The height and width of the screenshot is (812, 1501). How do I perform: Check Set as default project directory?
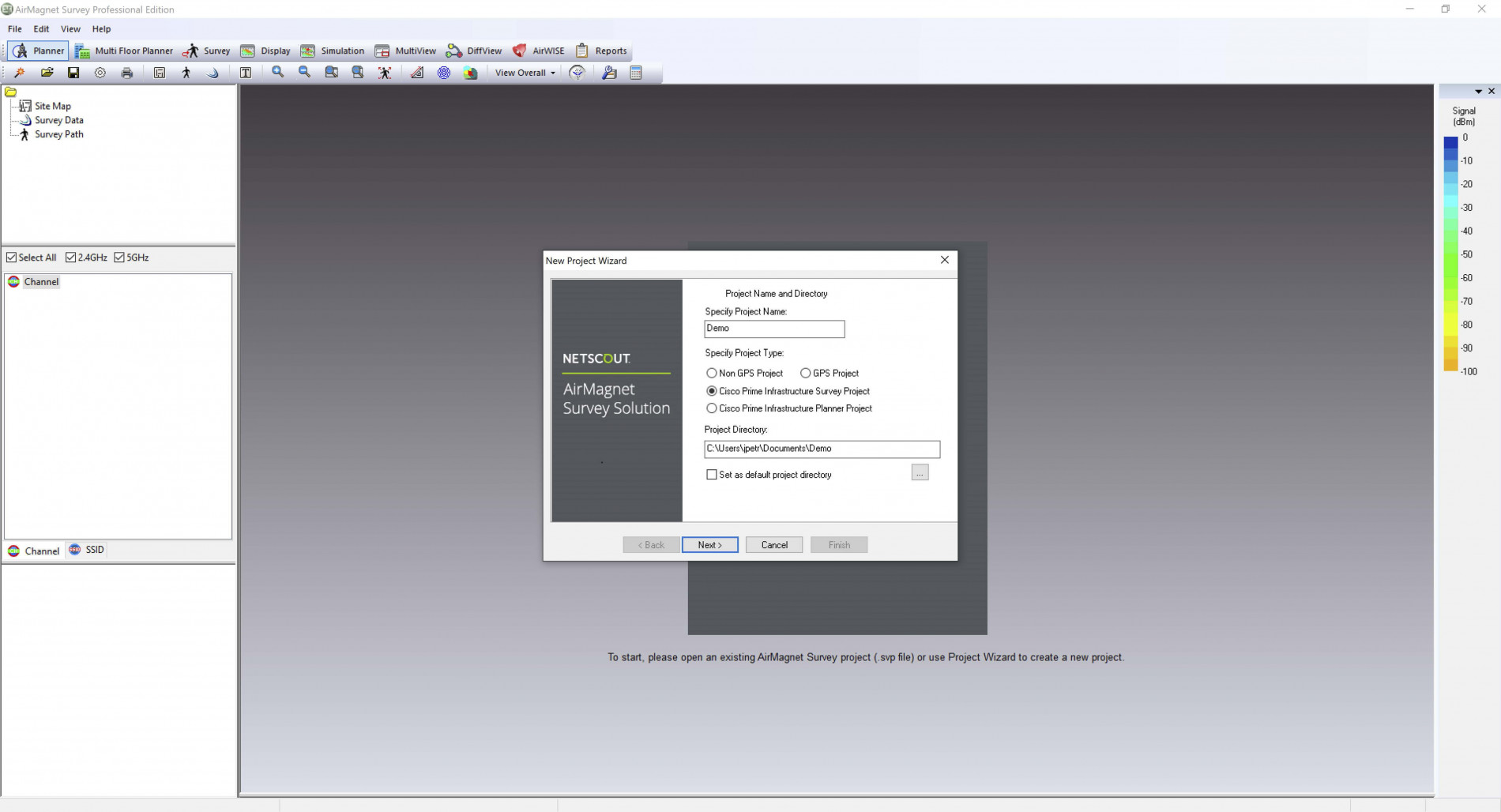point(712,475)
